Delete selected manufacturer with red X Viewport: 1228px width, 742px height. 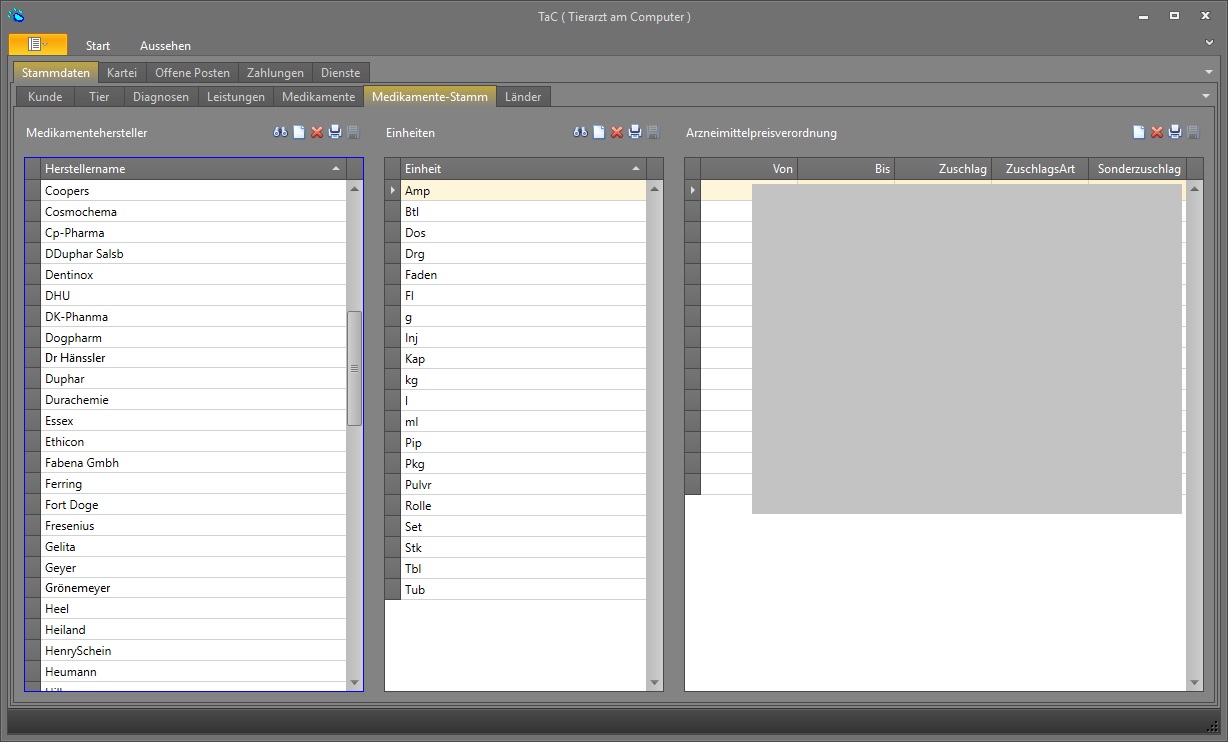(x=317, y=132)
